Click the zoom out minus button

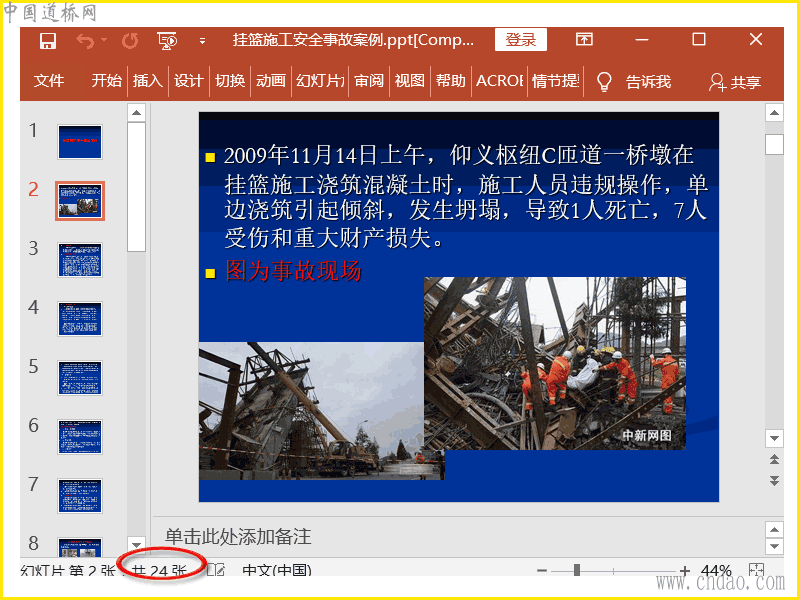tap(542, 570)
